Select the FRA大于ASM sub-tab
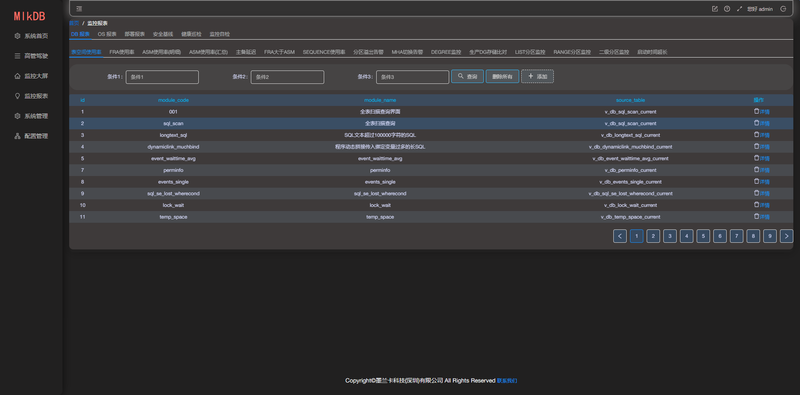The image size is (800, 395). point(279,52)
